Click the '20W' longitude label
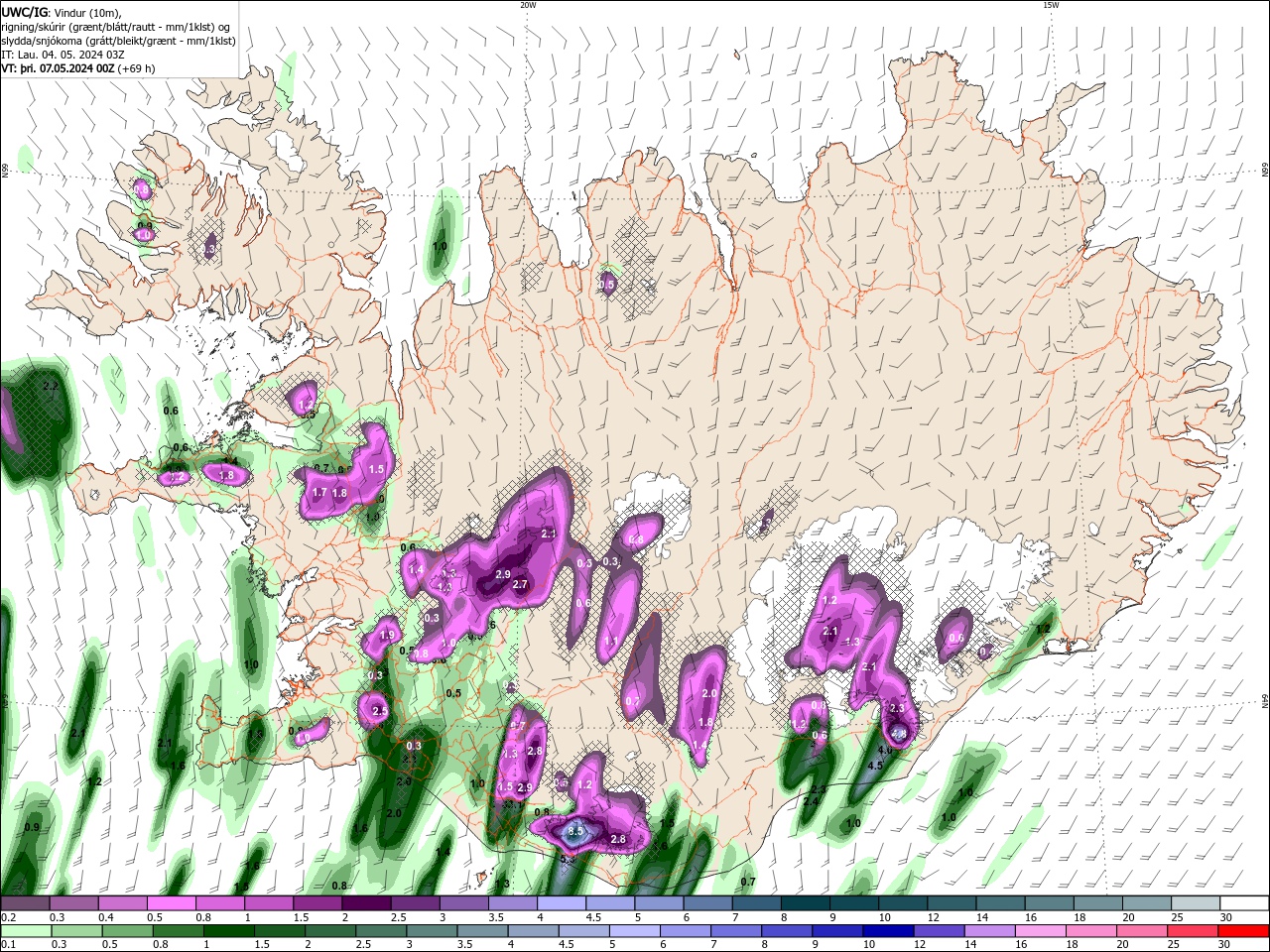The image size is (1270, 952). pos(528,5)
